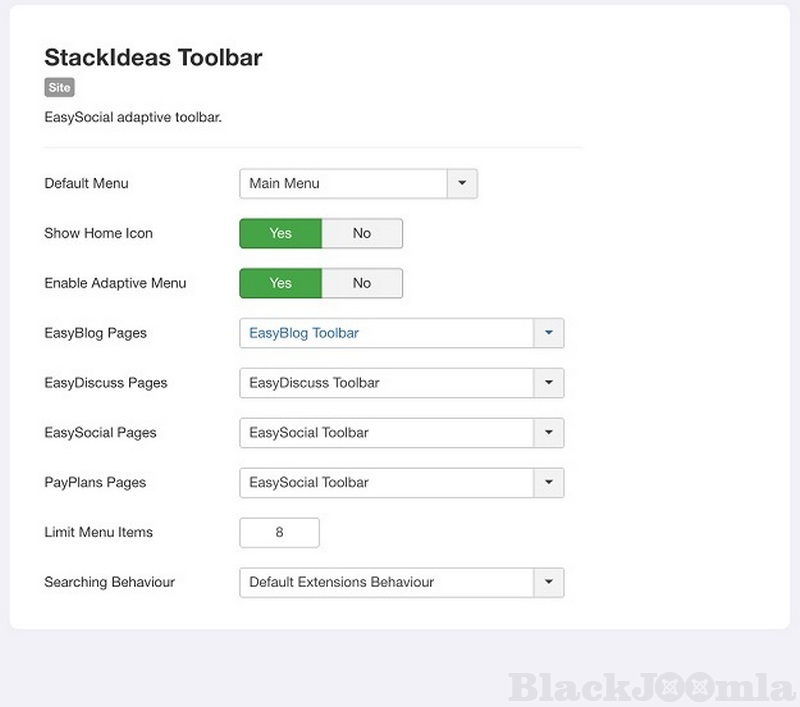Click the Searching Behaviour dropdown arrow
The image size is (800, 707).
tap(549, 582)
